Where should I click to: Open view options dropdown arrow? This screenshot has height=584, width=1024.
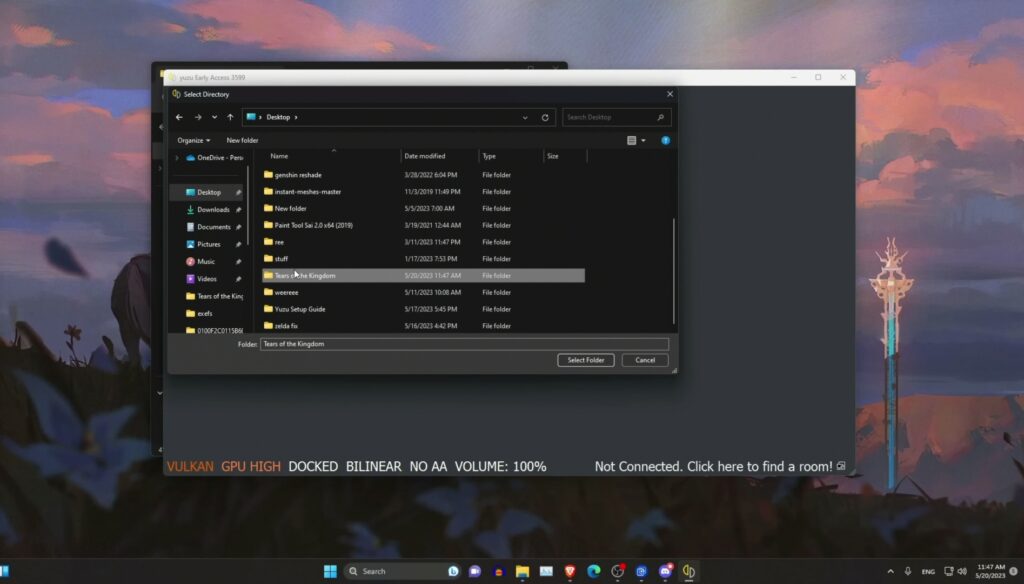643,140
